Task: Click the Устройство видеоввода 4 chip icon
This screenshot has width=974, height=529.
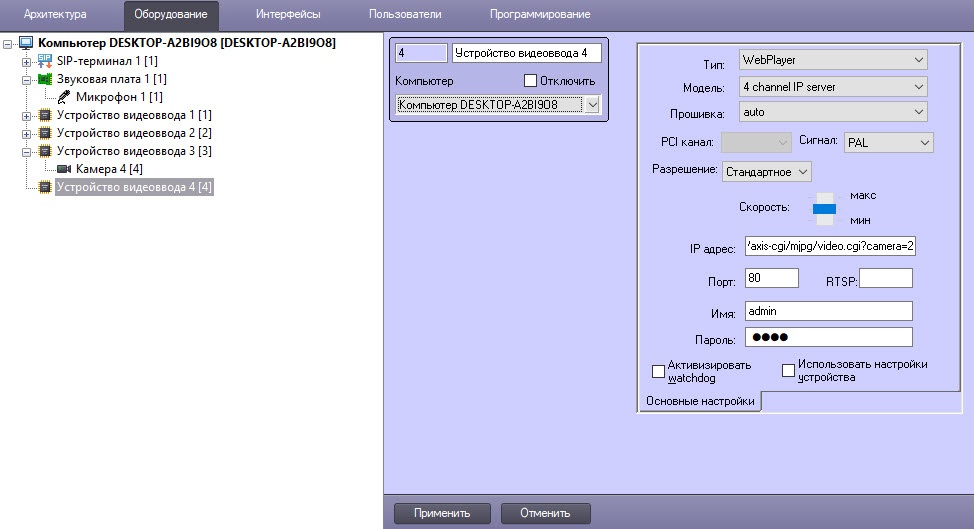Action: pos(44,187)
